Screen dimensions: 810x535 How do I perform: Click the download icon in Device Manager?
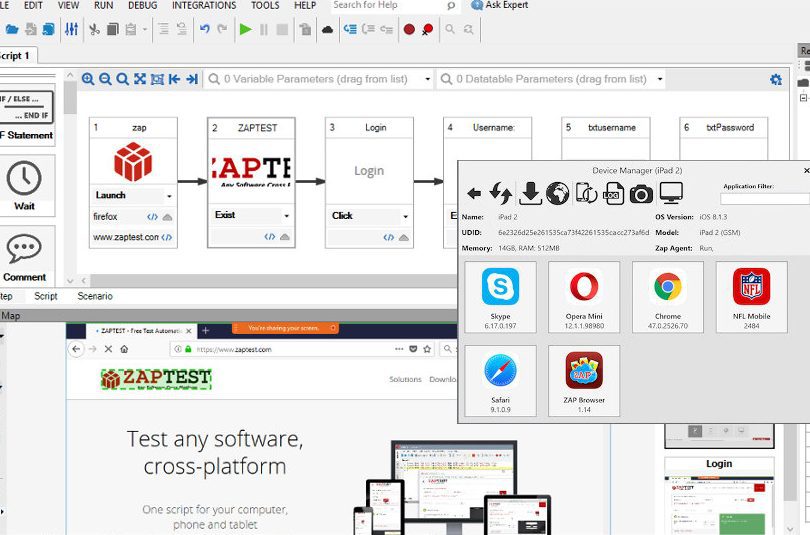pyautogui.click(x=530, y=193)
